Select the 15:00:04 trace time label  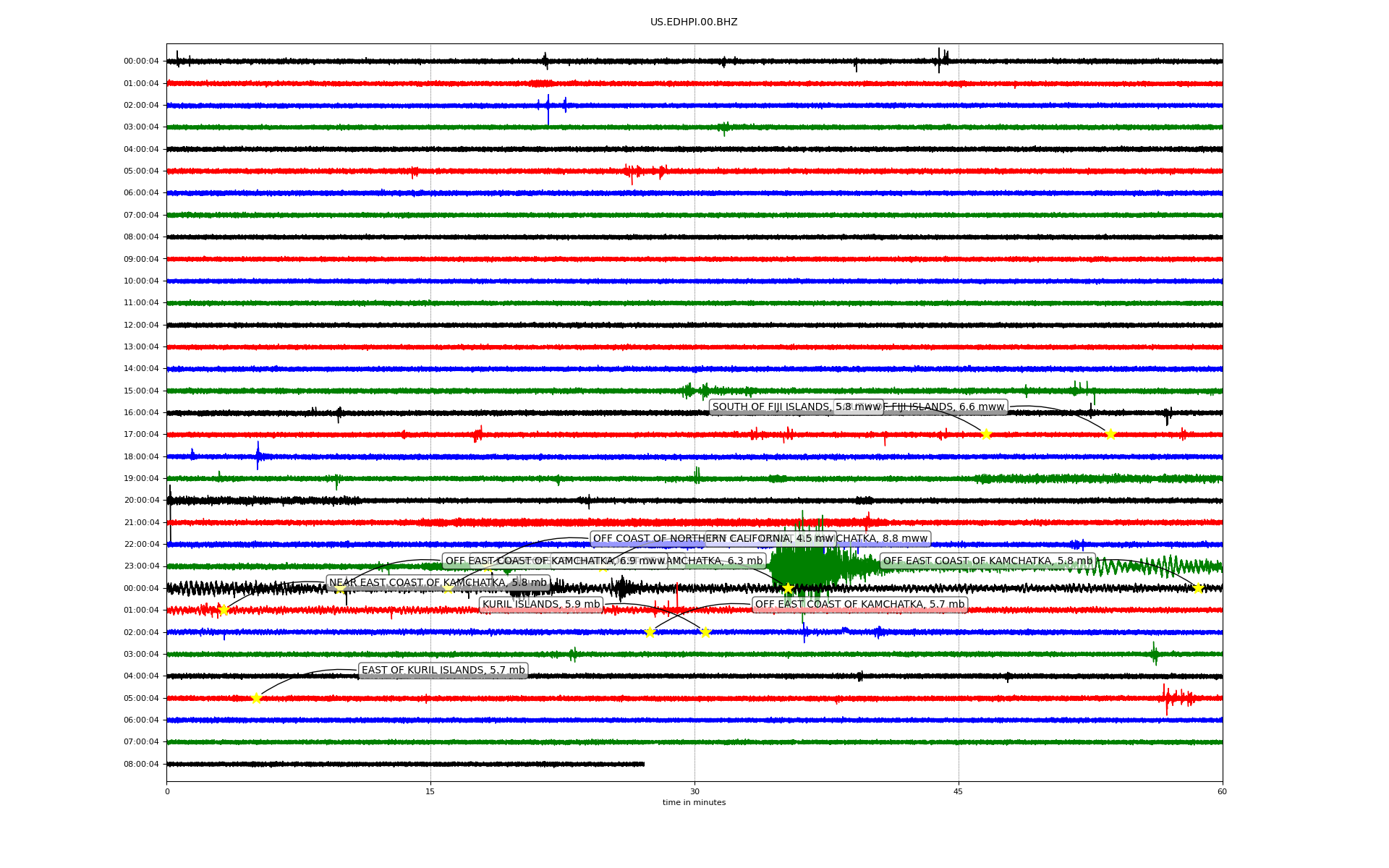(x=141, y=391)
